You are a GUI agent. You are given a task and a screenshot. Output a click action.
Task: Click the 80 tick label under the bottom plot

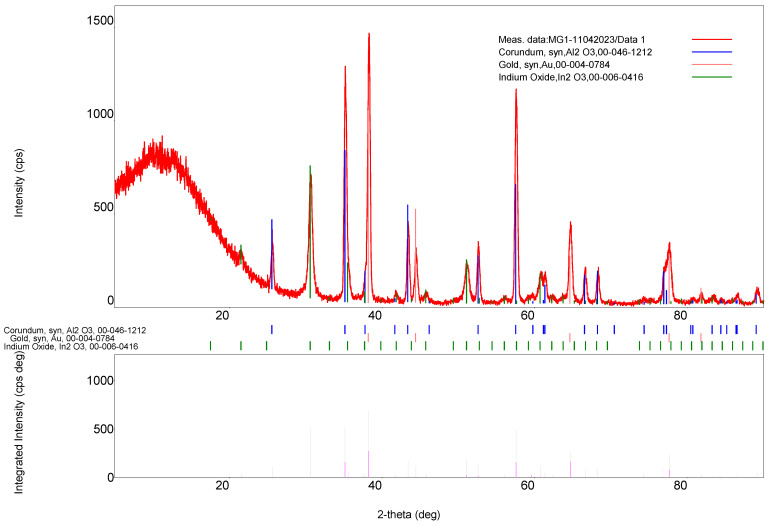pos(680,487)
